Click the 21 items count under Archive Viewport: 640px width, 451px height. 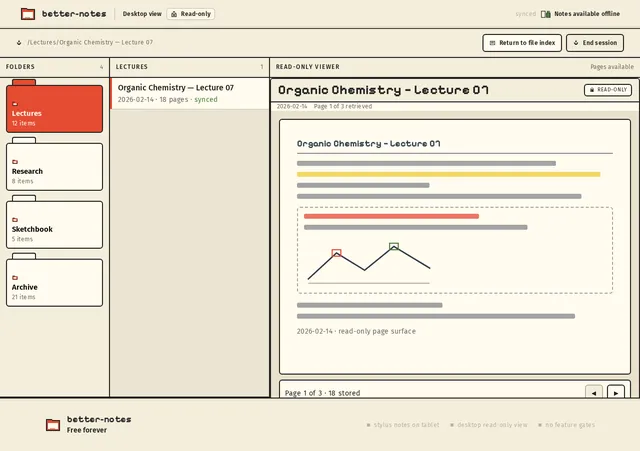(23, 297)
